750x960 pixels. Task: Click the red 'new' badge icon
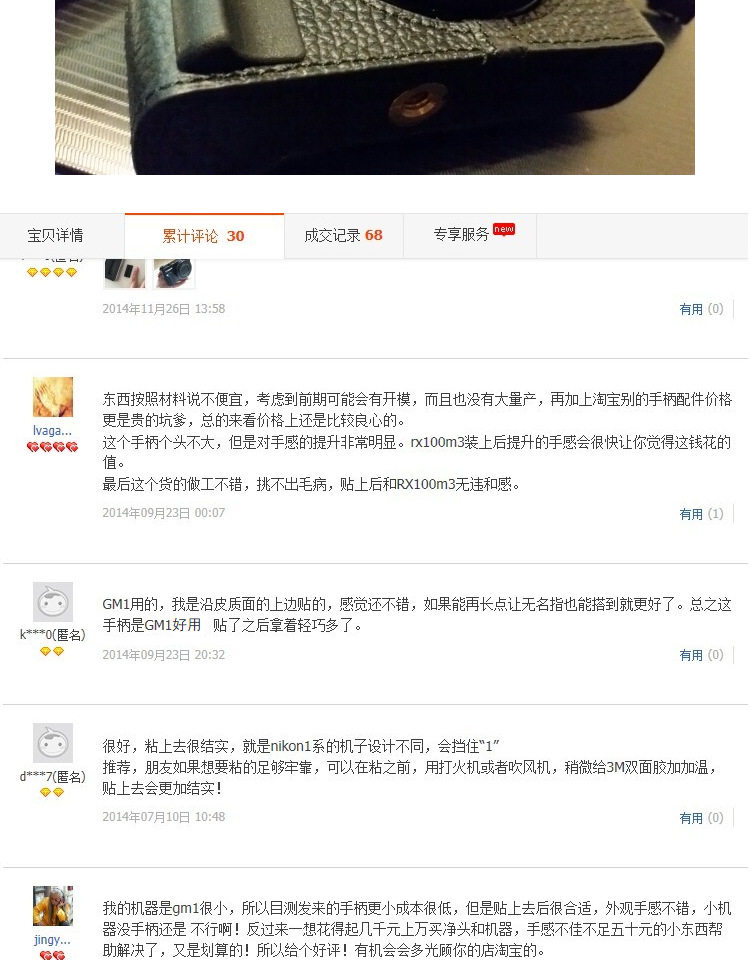pos(504,230)
